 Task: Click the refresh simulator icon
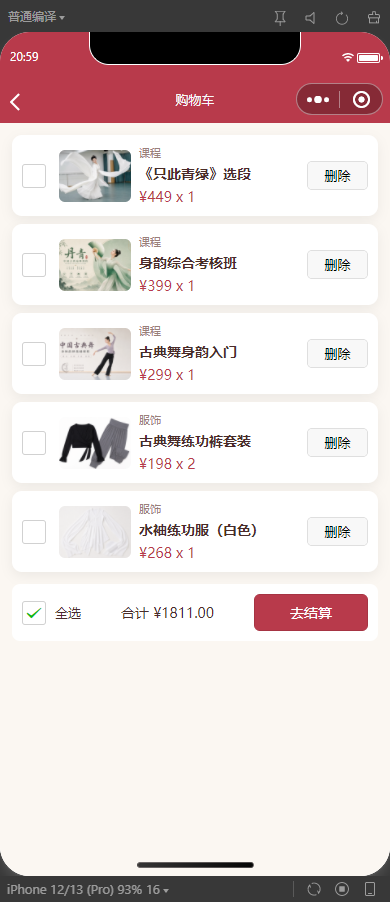coord(342,18)
